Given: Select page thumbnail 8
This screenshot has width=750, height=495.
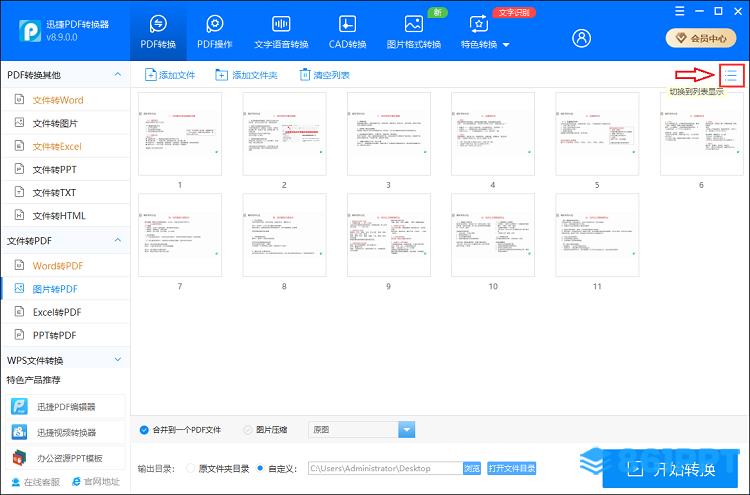Looking at the screenshot, I should click(284, 235).
